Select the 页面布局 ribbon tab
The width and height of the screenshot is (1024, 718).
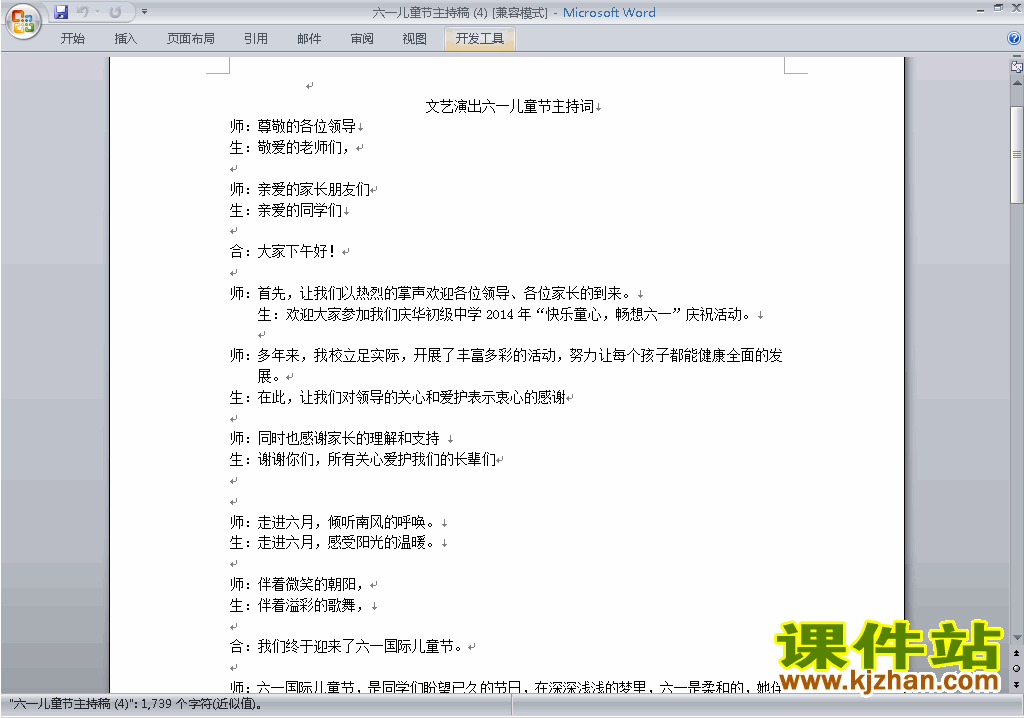click(x=190, y=39)
